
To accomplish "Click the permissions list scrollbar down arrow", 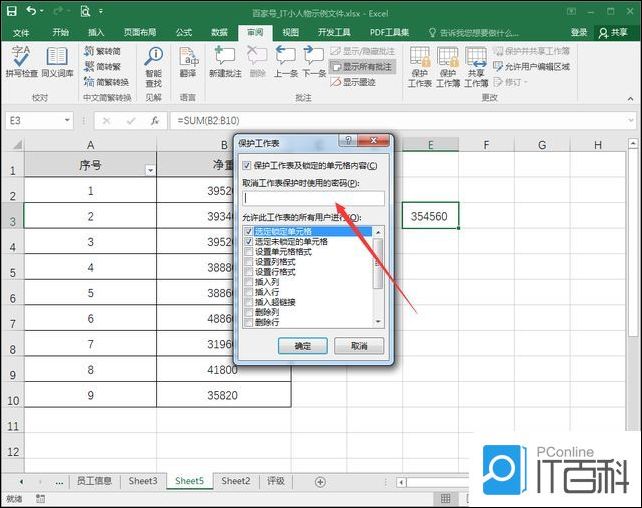I will [x=378, y=321].
